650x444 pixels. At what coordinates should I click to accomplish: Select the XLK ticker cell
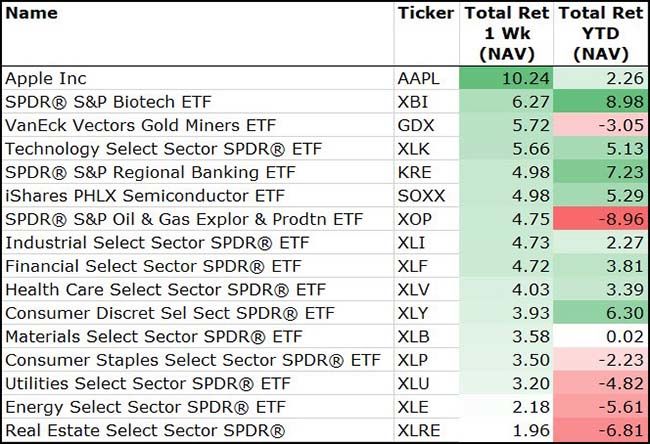pyautogui.click(x=414, y=149)
